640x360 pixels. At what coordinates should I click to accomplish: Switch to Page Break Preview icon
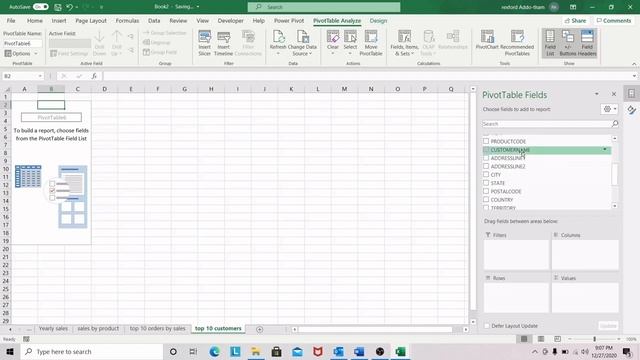pyautogui.click(x=558, y=339)
